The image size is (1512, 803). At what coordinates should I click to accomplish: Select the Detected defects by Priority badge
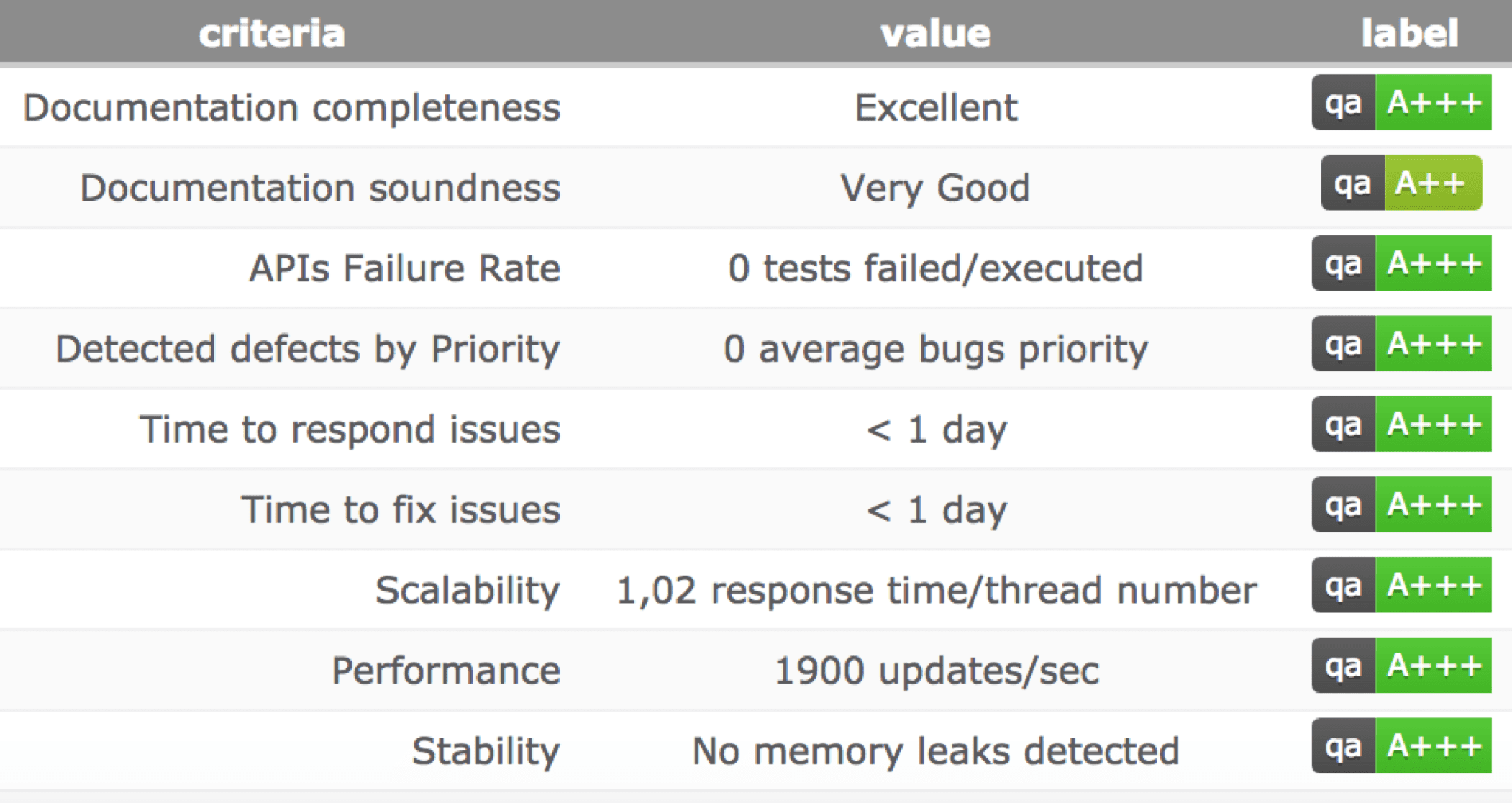(1401, 344)
